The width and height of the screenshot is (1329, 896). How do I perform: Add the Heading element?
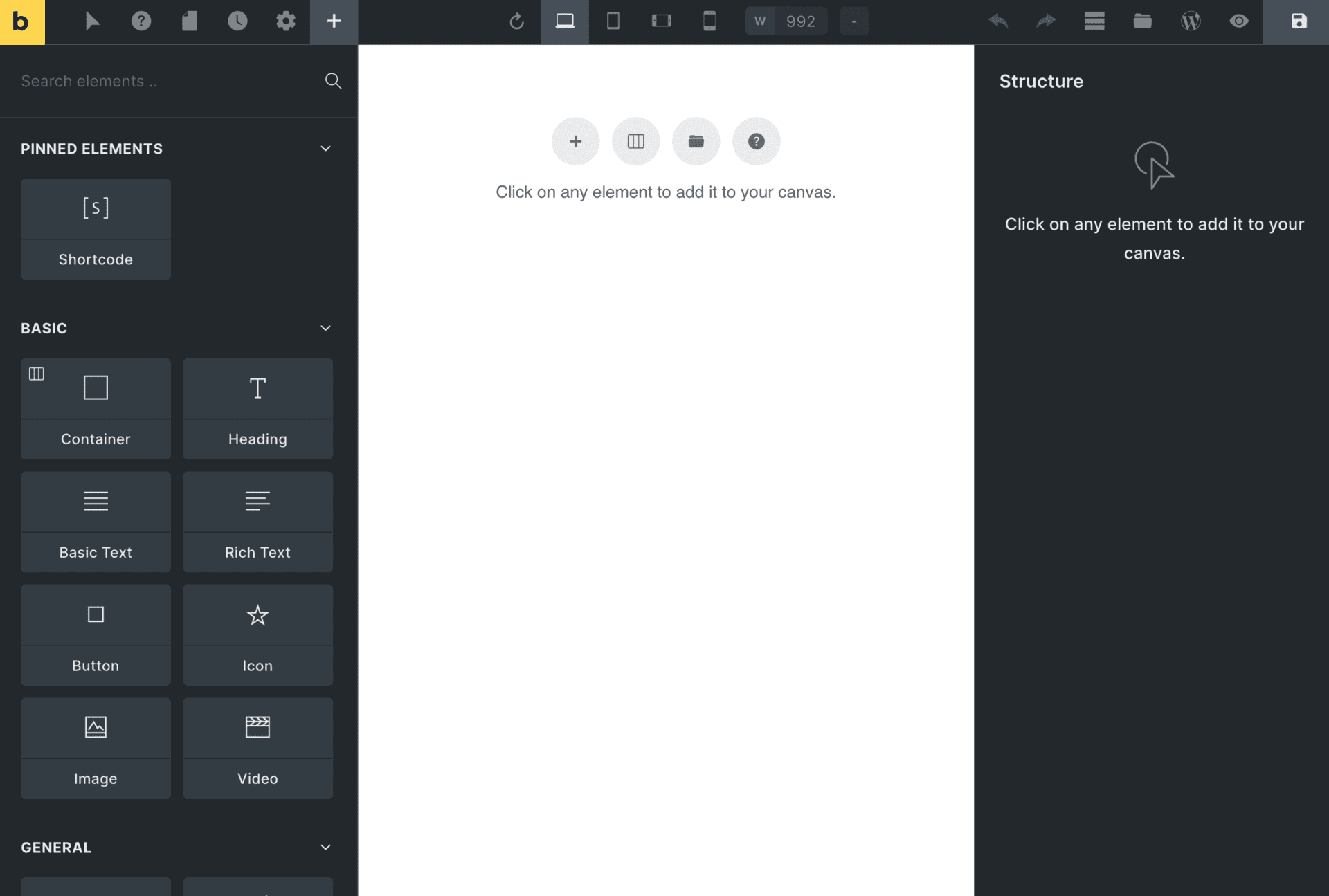click(257, 408)
